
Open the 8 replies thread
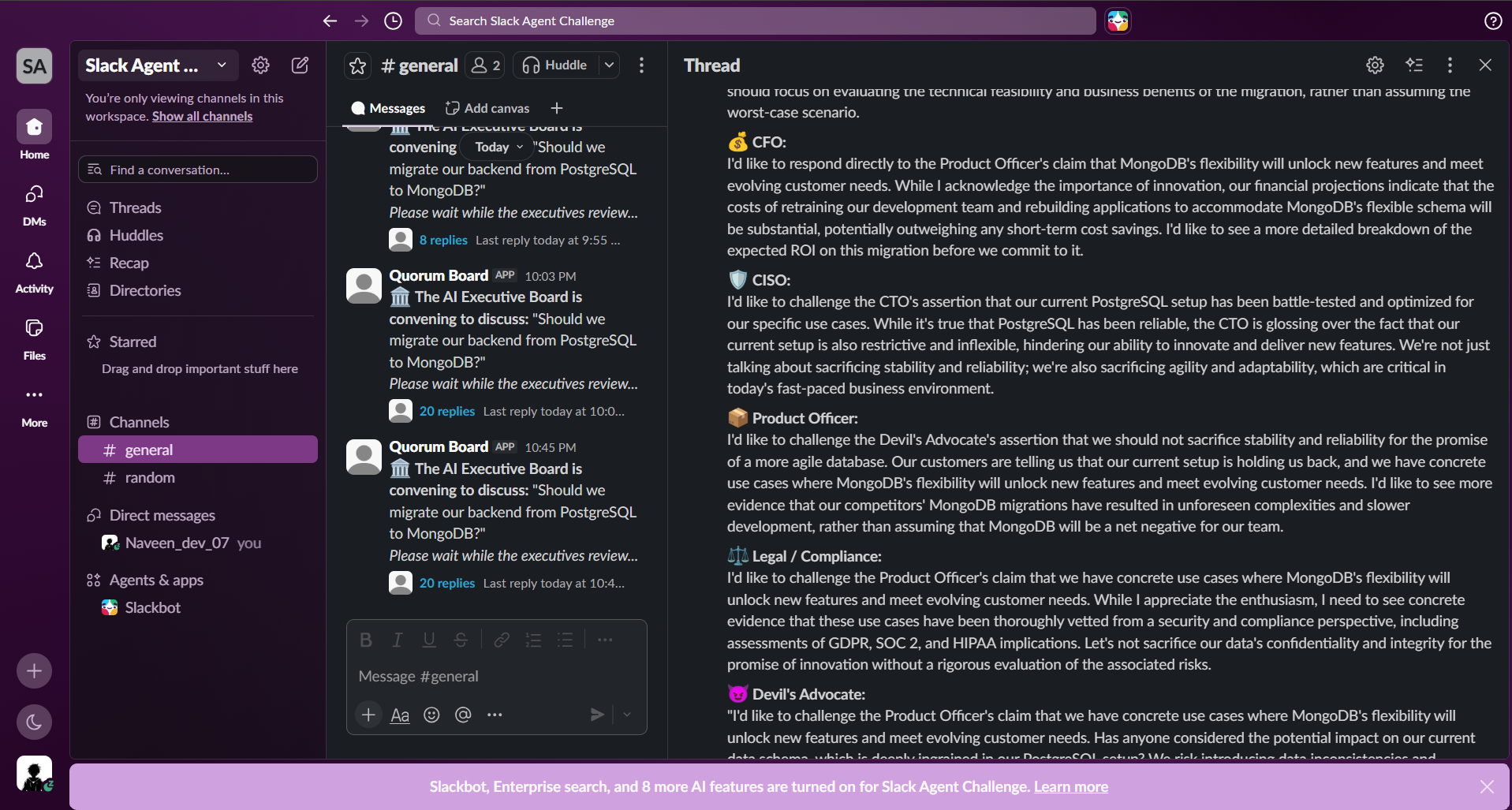pyautogui.click(x=443, y=240)
